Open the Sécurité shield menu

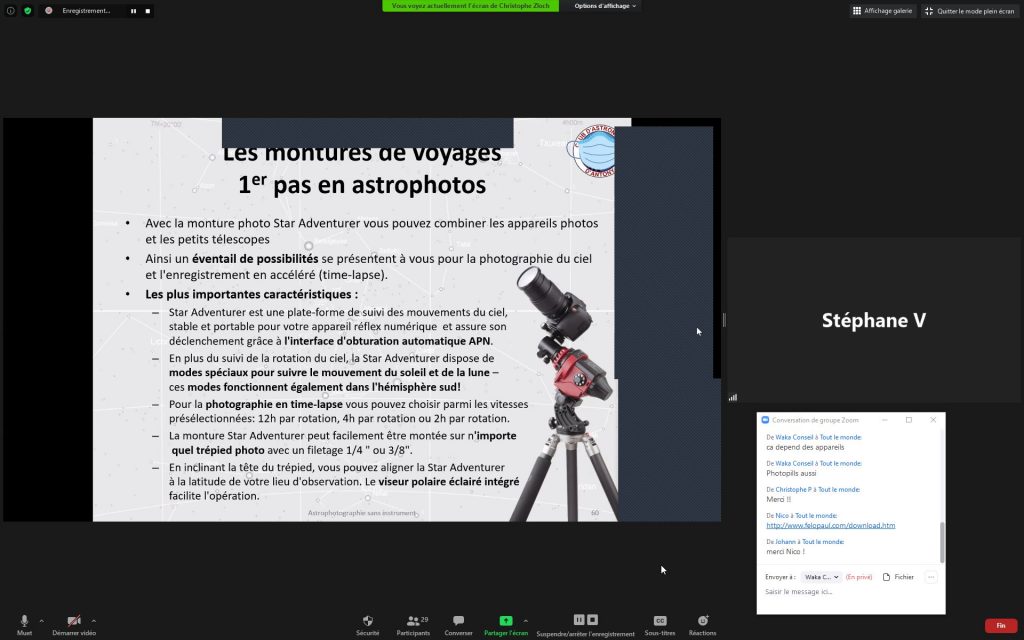pyautogui.click(x=368, y=624)
